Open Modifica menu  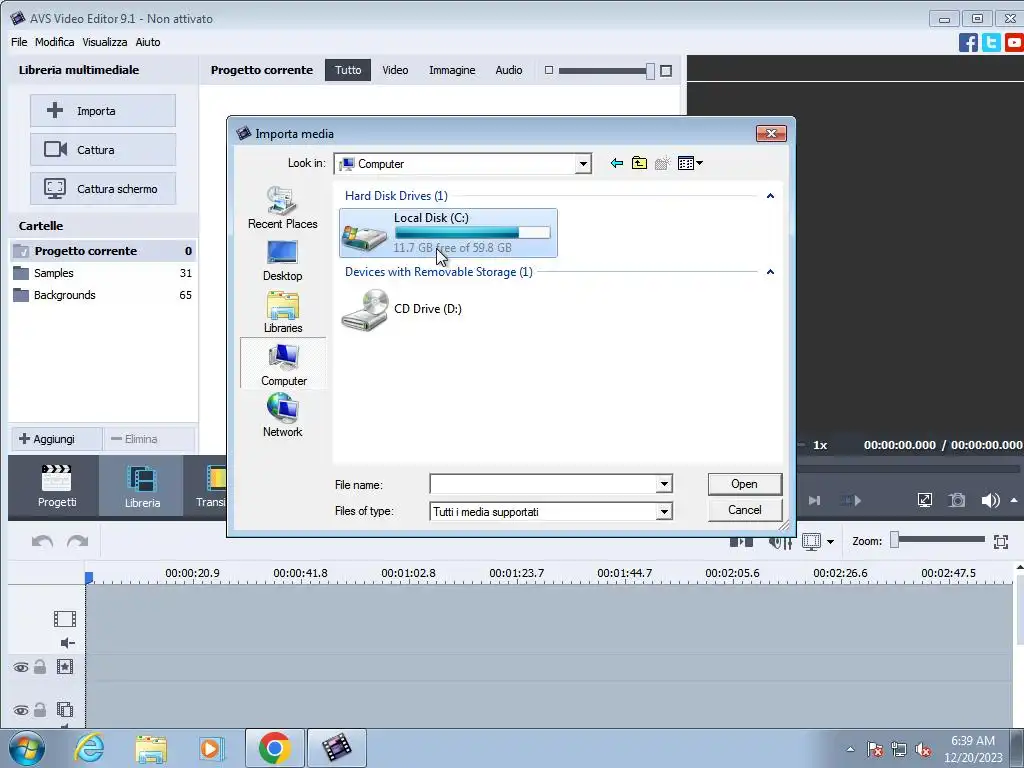tap(55, 42)
